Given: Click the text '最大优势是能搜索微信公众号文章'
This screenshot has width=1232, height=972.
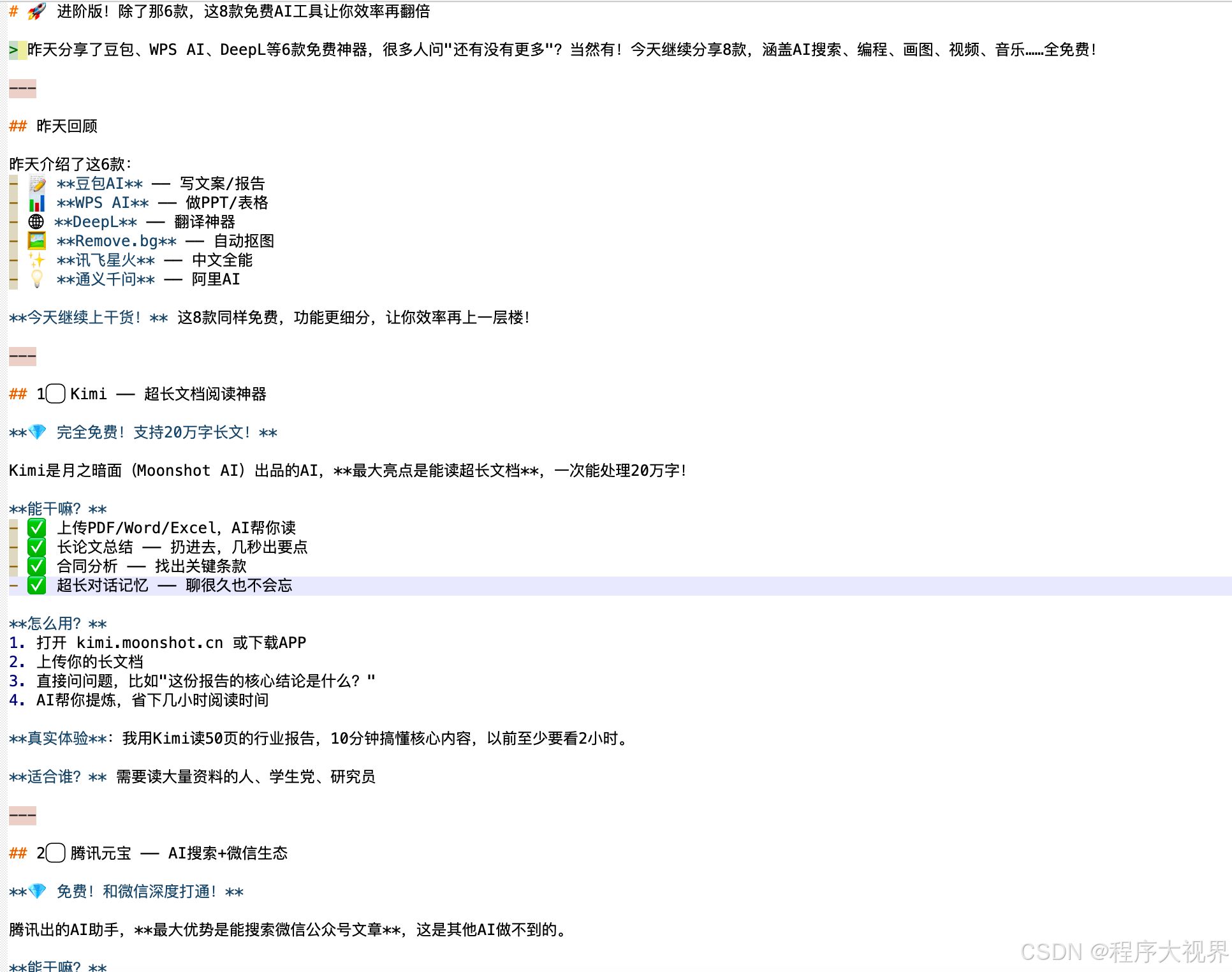Looking at the screenshot, I should [x=268, y=930].
